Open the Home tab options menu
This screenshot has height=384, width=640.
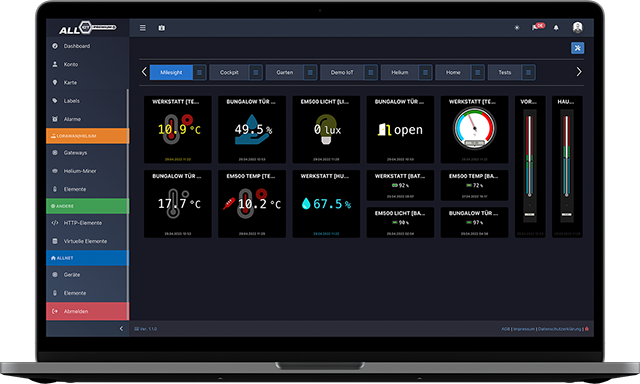(478, 73)
